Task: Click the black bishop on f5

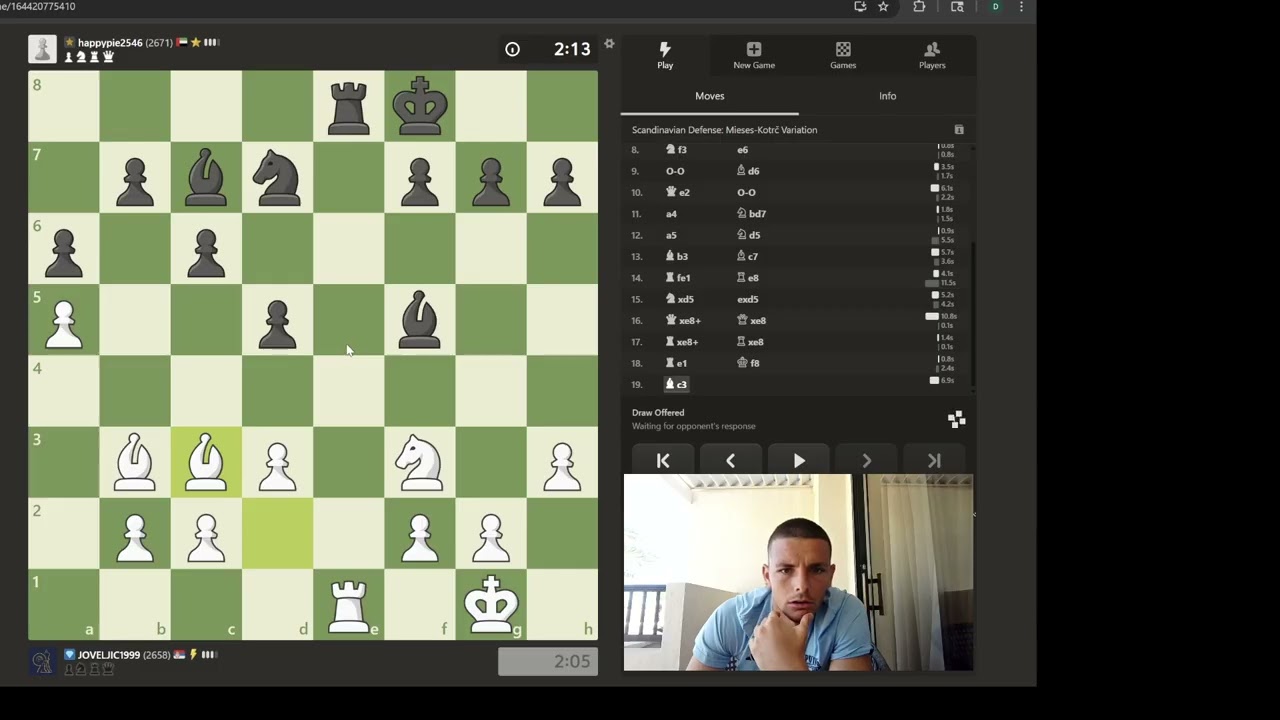Action: point(420,320)
